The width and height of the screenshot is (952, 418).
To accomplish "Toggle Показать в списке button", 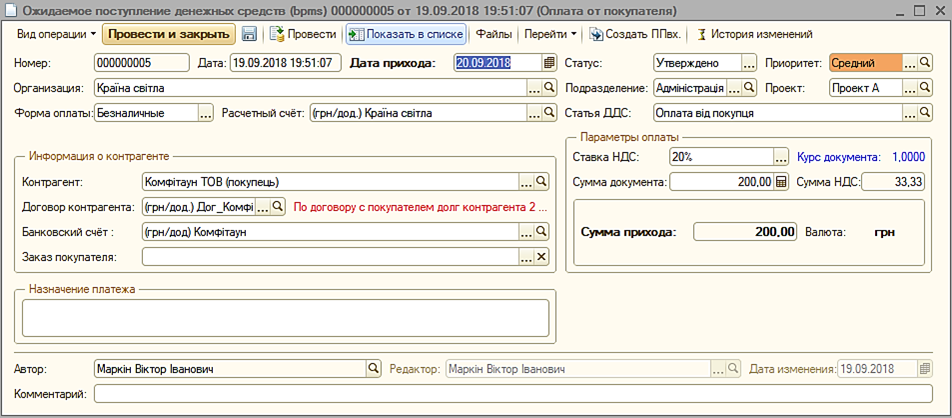I will pyautogui.click(x=406, y=34).
